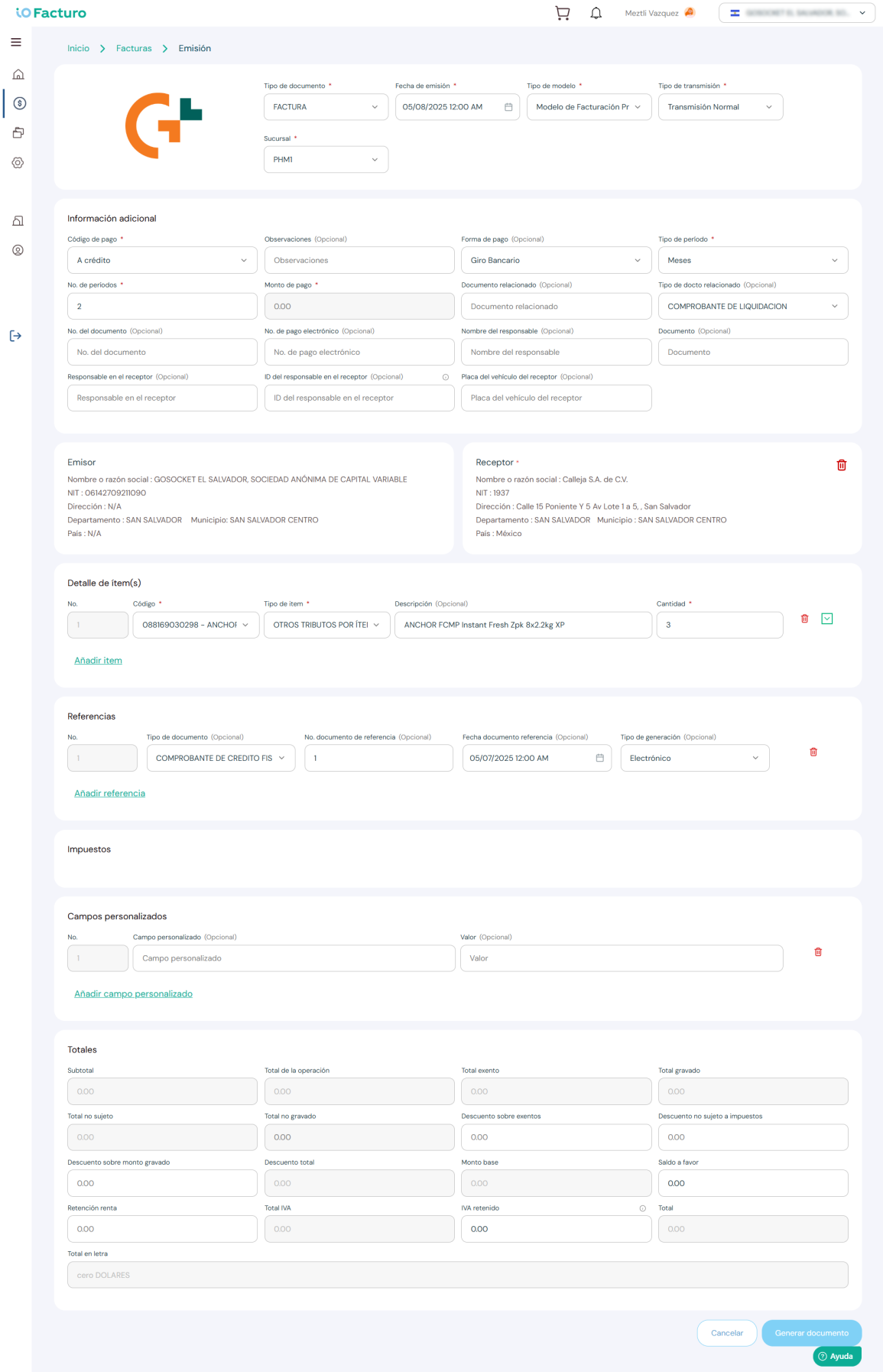883x1372 pixels.
Task: Open the documents stack icon in sidebar
Action: [18, 133]
